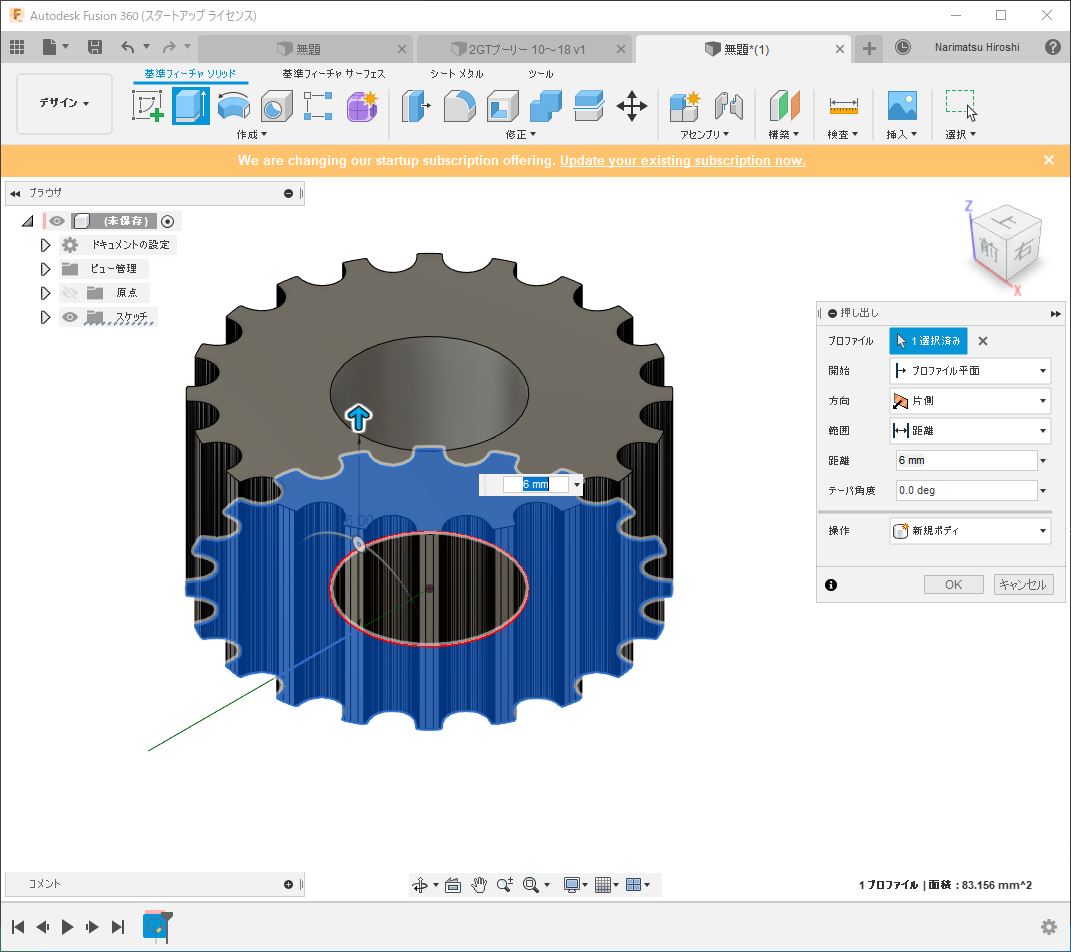
Task: Open the 操作 operation dropdown
Action: pos(969,530)
